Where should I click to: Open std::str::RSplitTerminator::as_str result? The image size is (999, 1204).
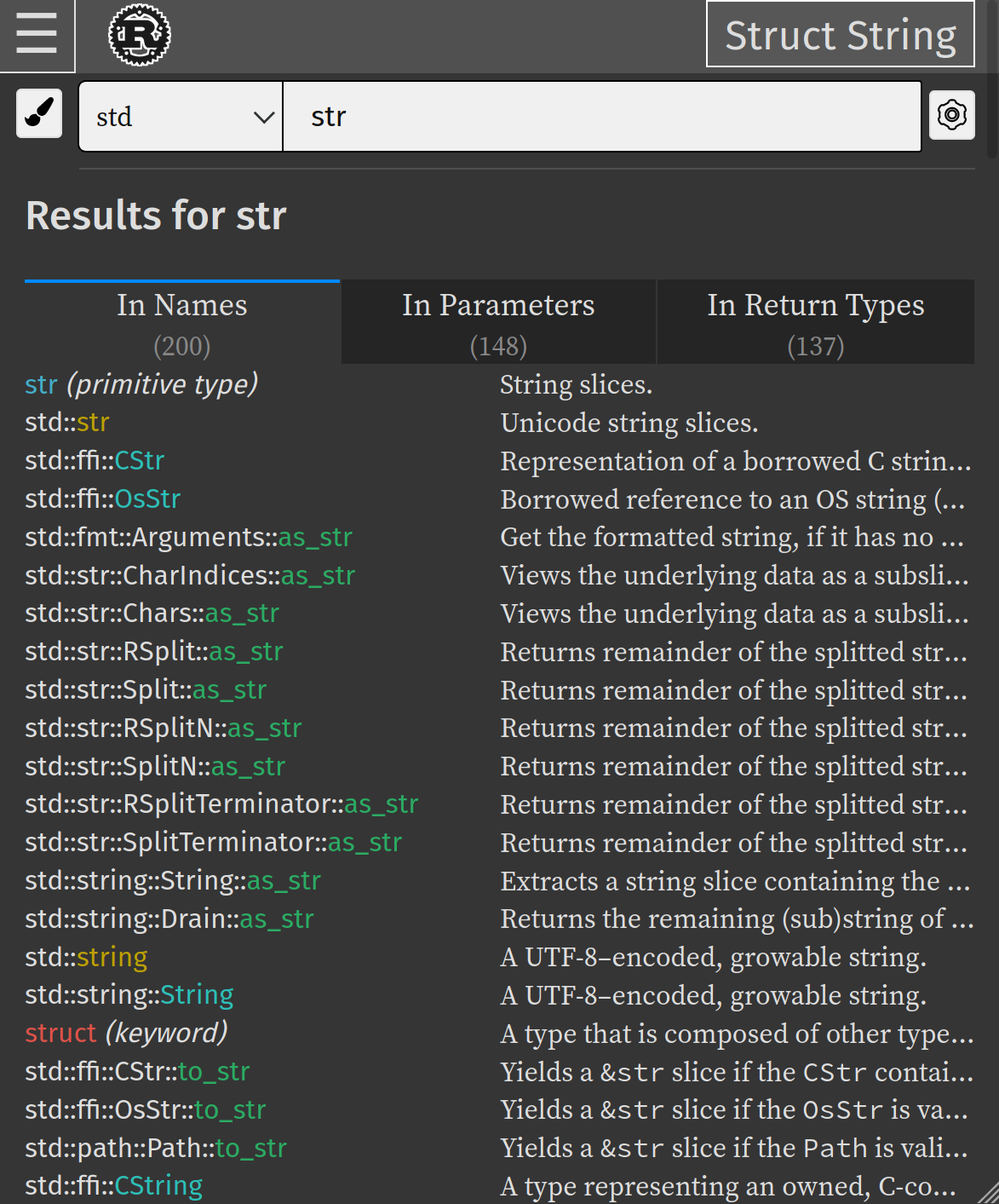click(x=221, y=804)
